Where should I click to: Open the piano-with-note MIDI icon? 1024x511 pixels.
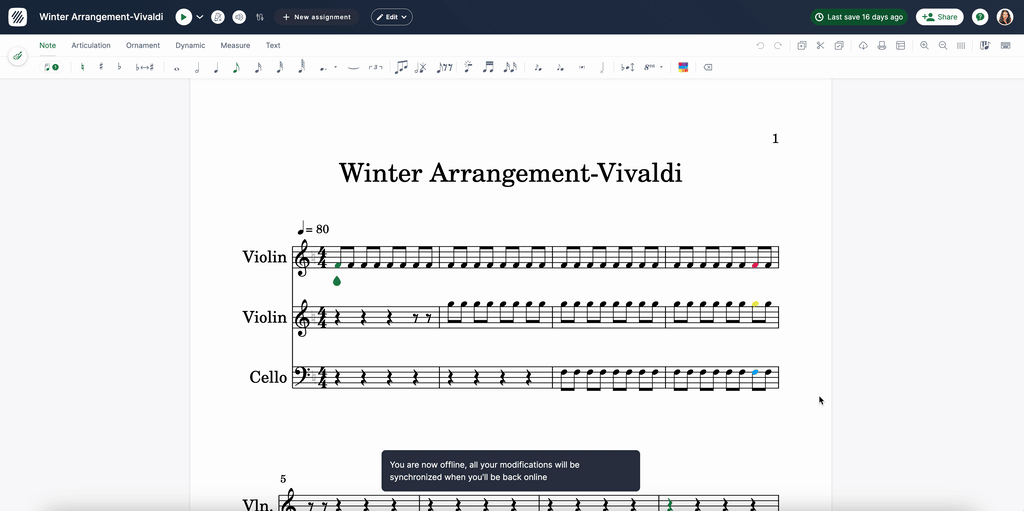[985, 46]
